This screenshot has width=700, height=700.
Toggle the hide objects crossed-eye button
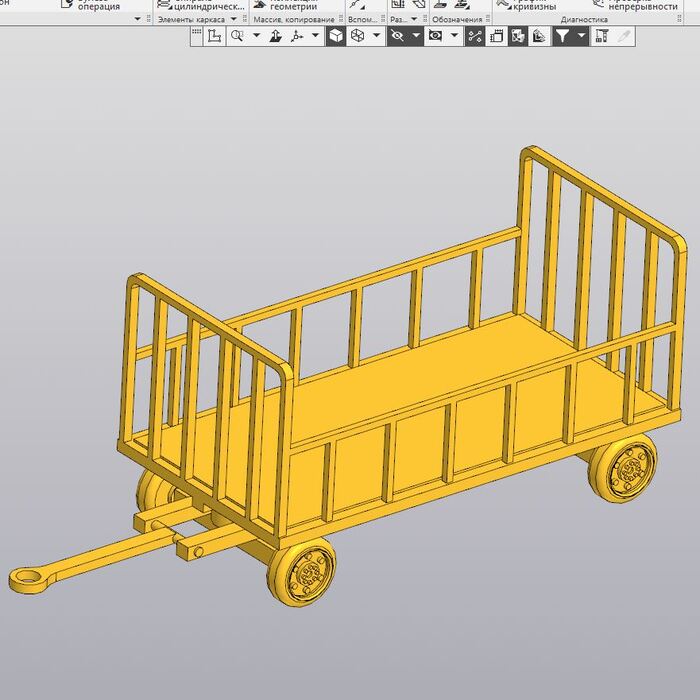click(397, 36)
